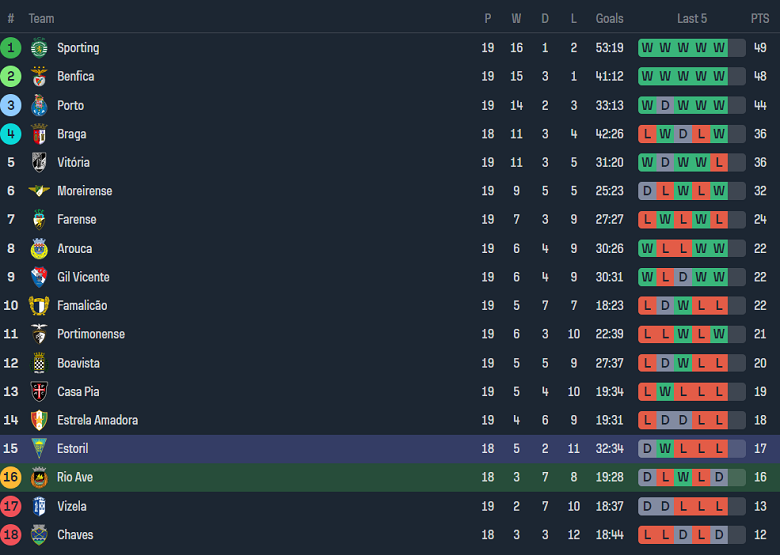The height and width of the screenshot is (555, 780).
Task: Click the Arouca club crest icon
Action: click(x=39, y=248)
